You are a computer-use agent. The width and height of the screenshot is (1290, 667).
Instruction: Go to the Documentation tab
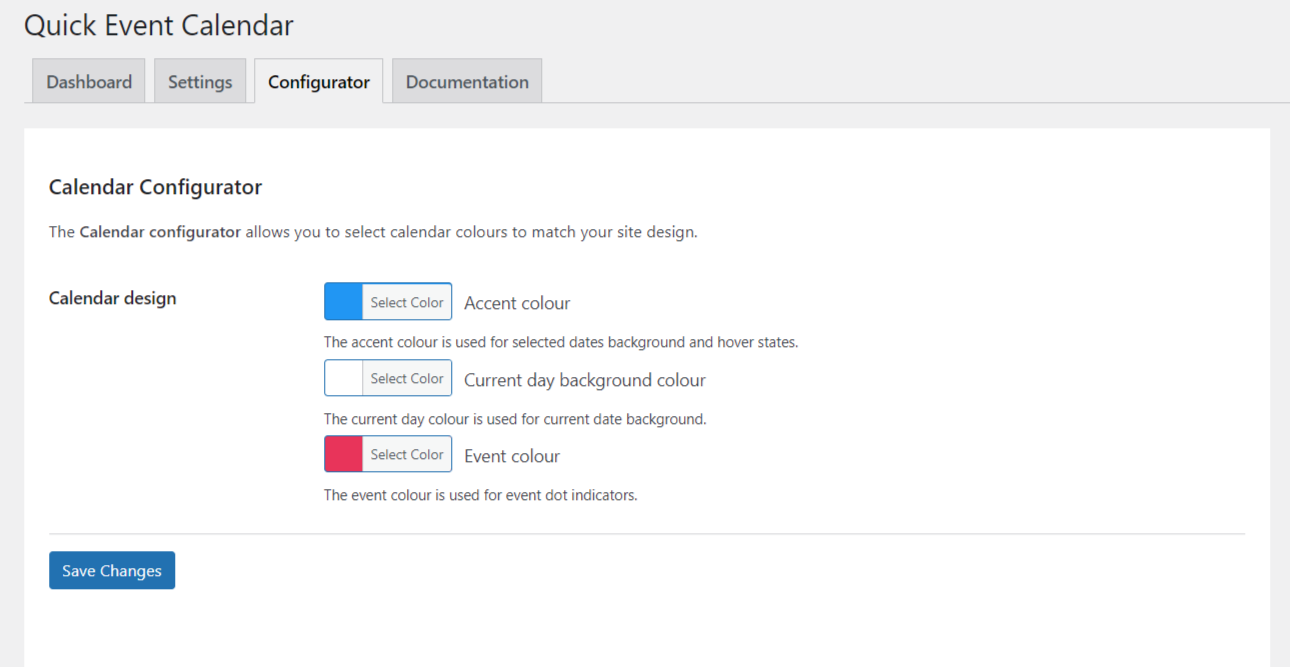(x=467, y=81)
